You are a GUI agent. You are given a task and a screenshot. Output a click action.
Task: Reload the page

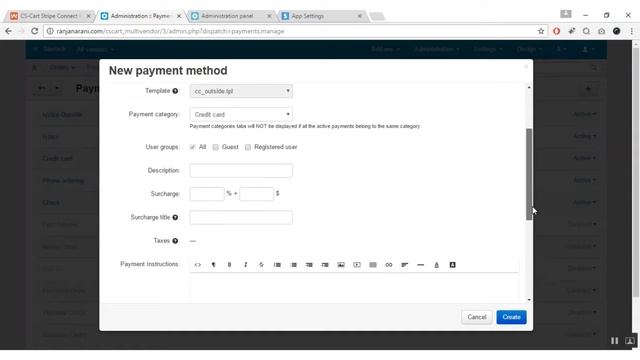click(x=35, y=31)
